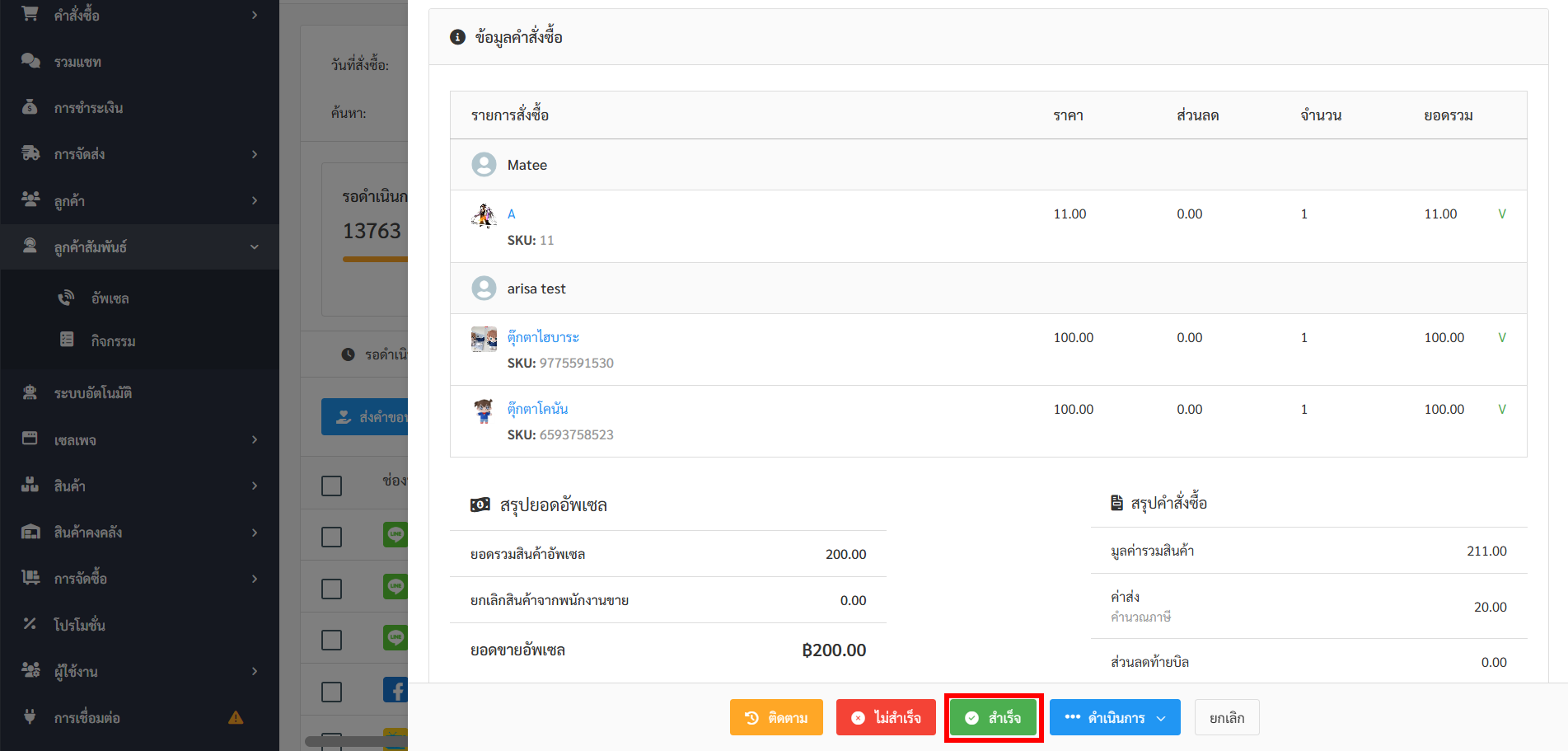Click the chat bubbles icon for รวมแชท
1568x751 pixels.
[30, 61]
